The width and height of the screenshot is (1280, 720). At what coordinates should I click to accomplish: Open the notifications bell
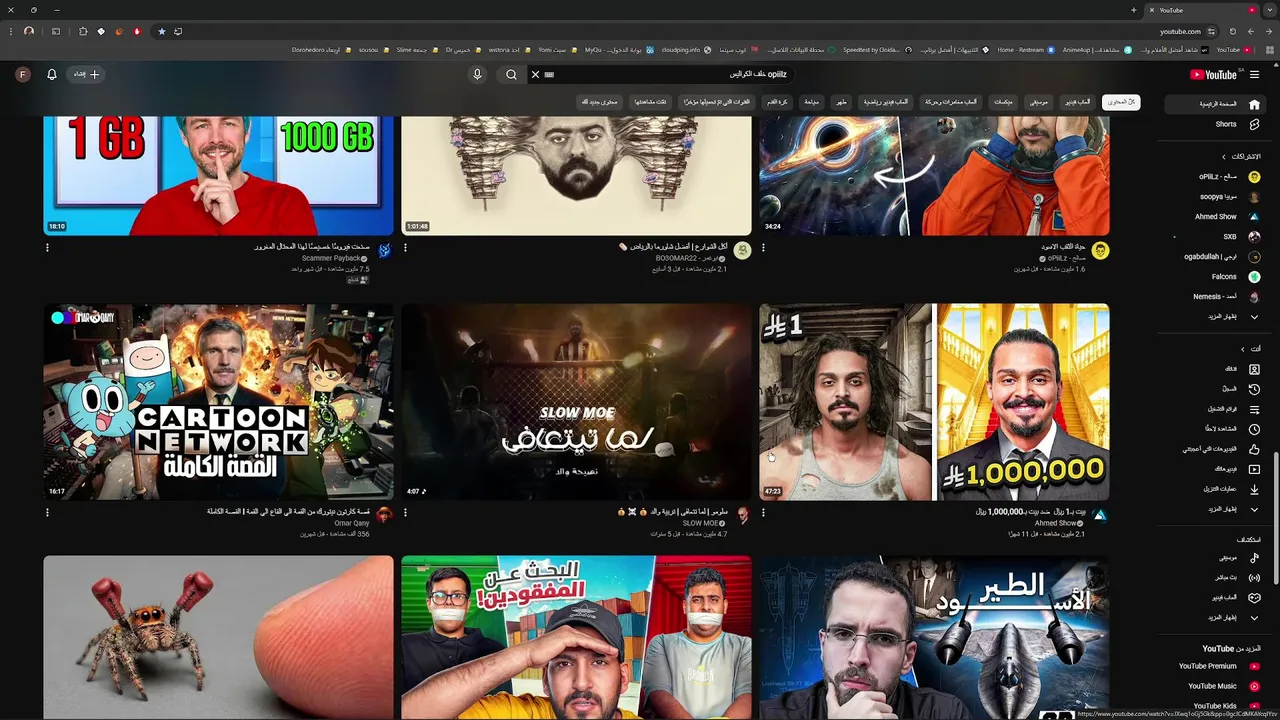52,74
